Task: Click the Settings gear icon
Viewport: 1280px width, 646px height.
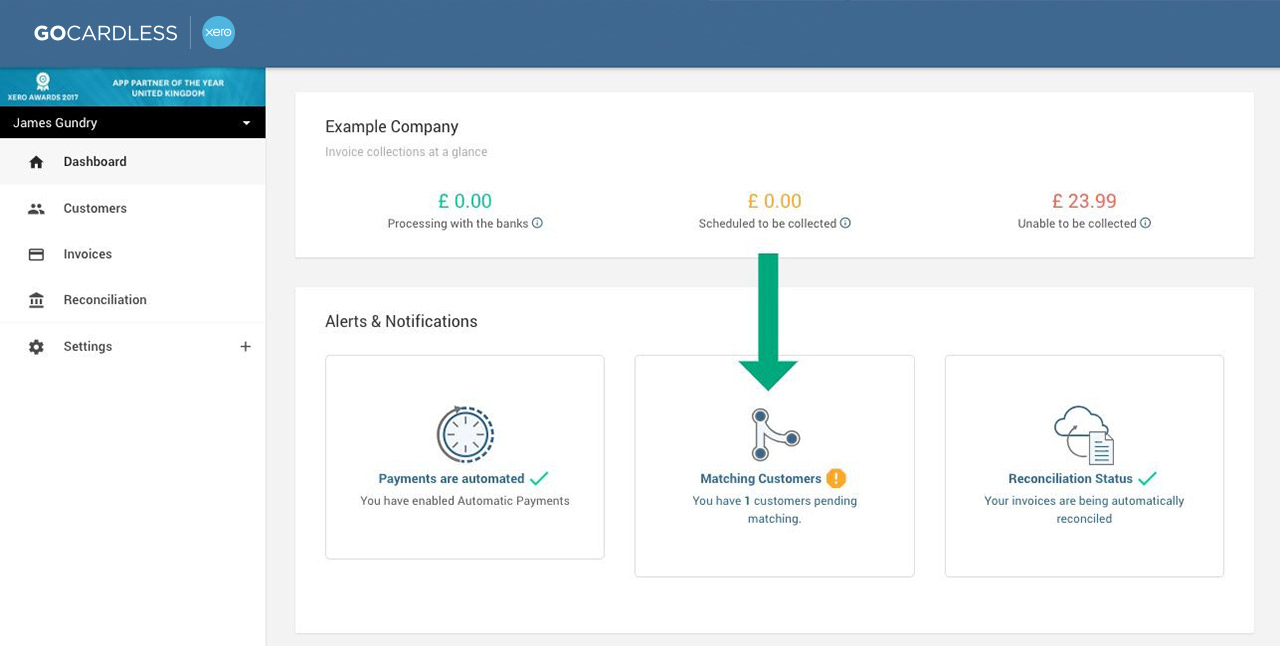Action: [x=36, y=347]
